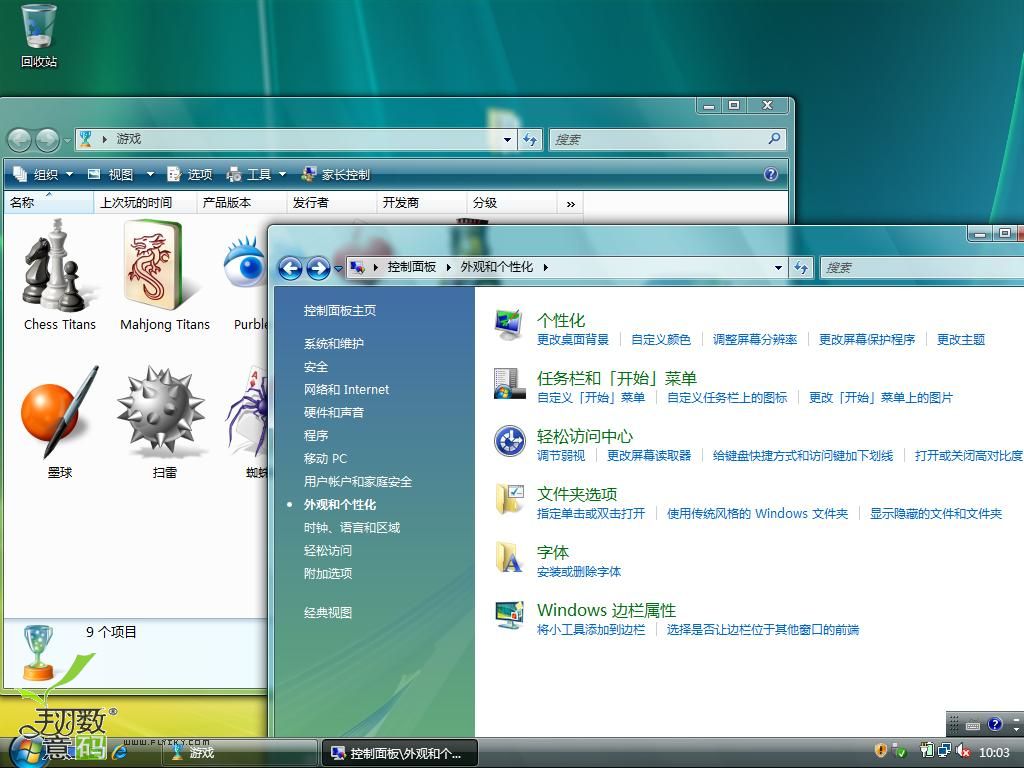1024x768 pixels.
Task: Launch Internet Explorer from Quick Launch
Action: pyautogui.click(x=119, y=752)
